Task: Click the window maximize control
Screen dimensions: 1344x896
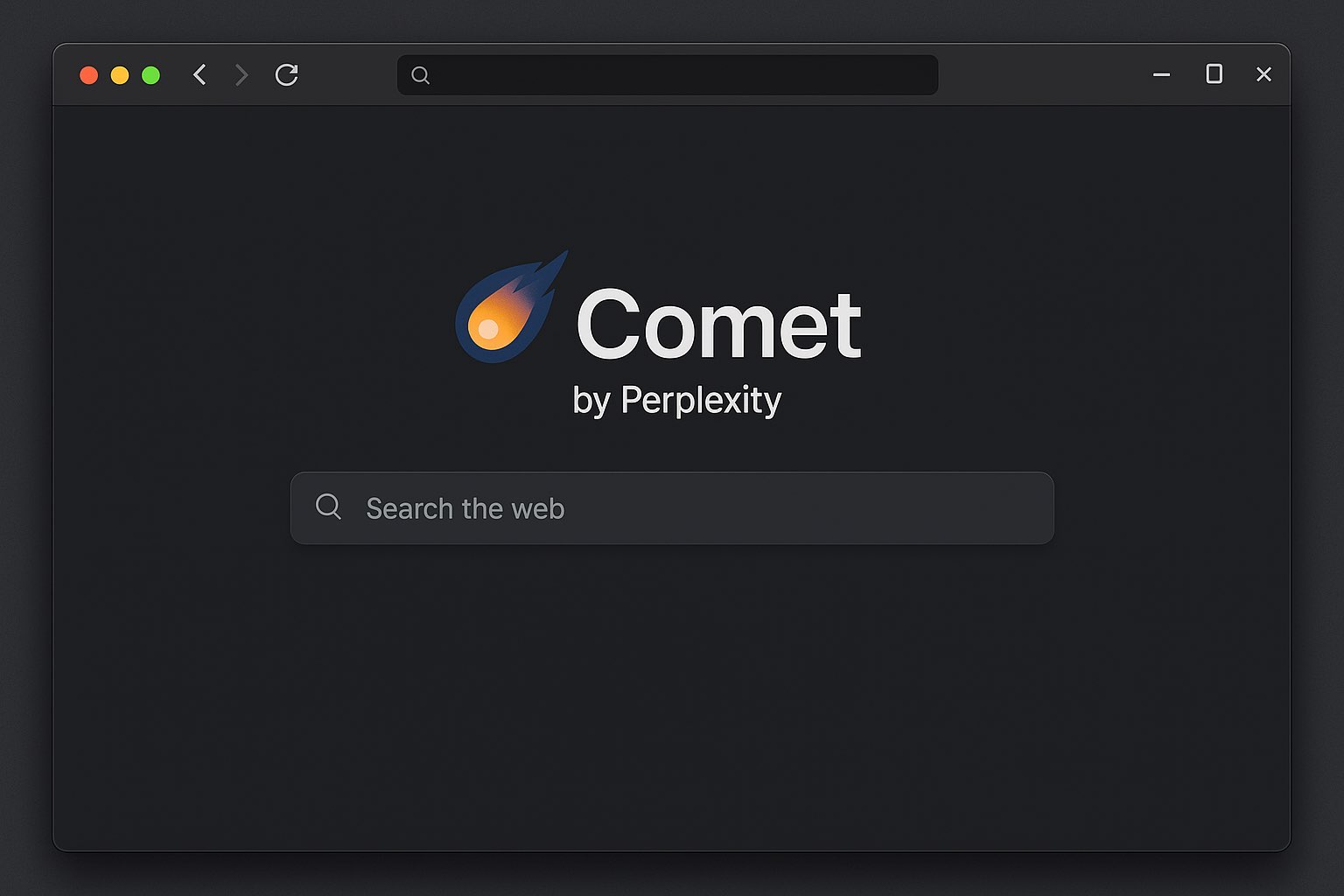Action: (x=1214, y=74)
